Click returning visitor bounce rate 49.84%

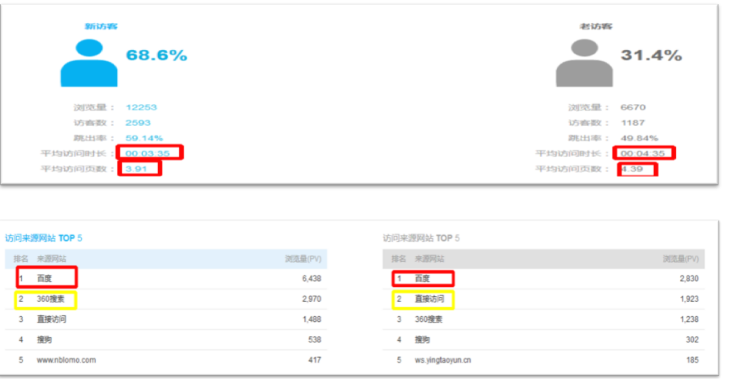639,138
